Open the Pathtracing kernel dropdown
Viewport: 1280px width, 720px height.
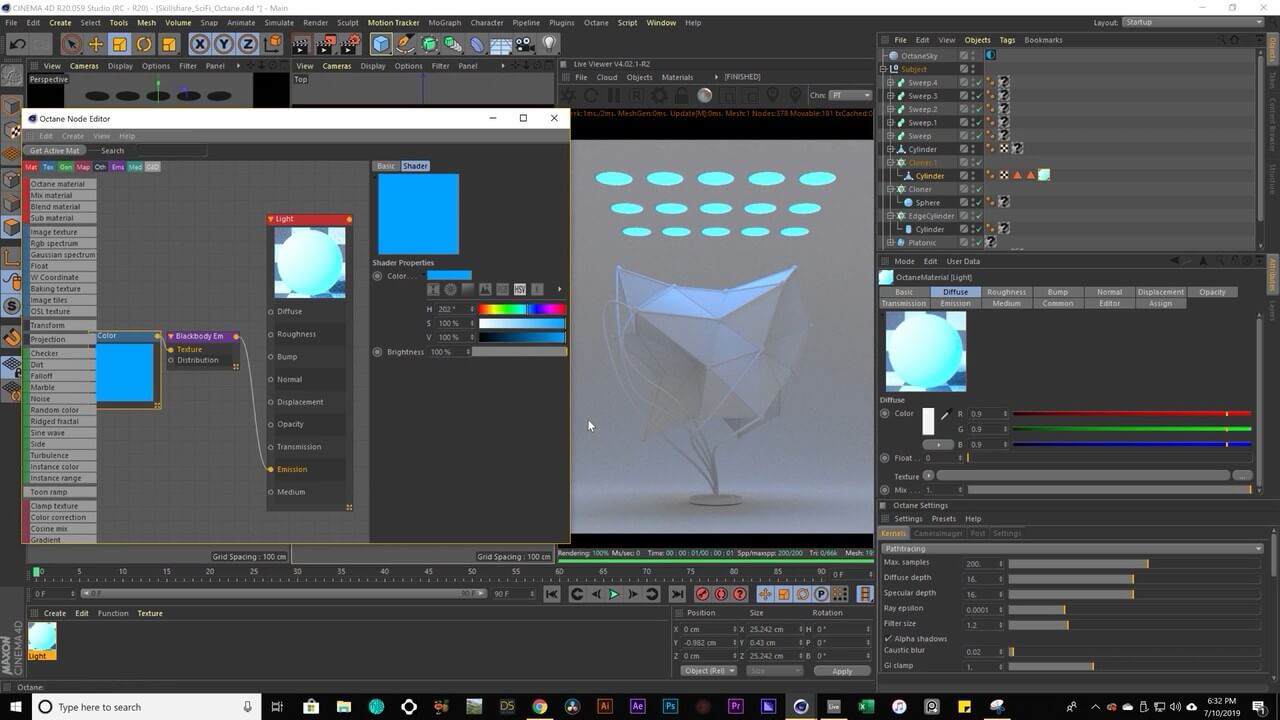(x=1072, y=548)
